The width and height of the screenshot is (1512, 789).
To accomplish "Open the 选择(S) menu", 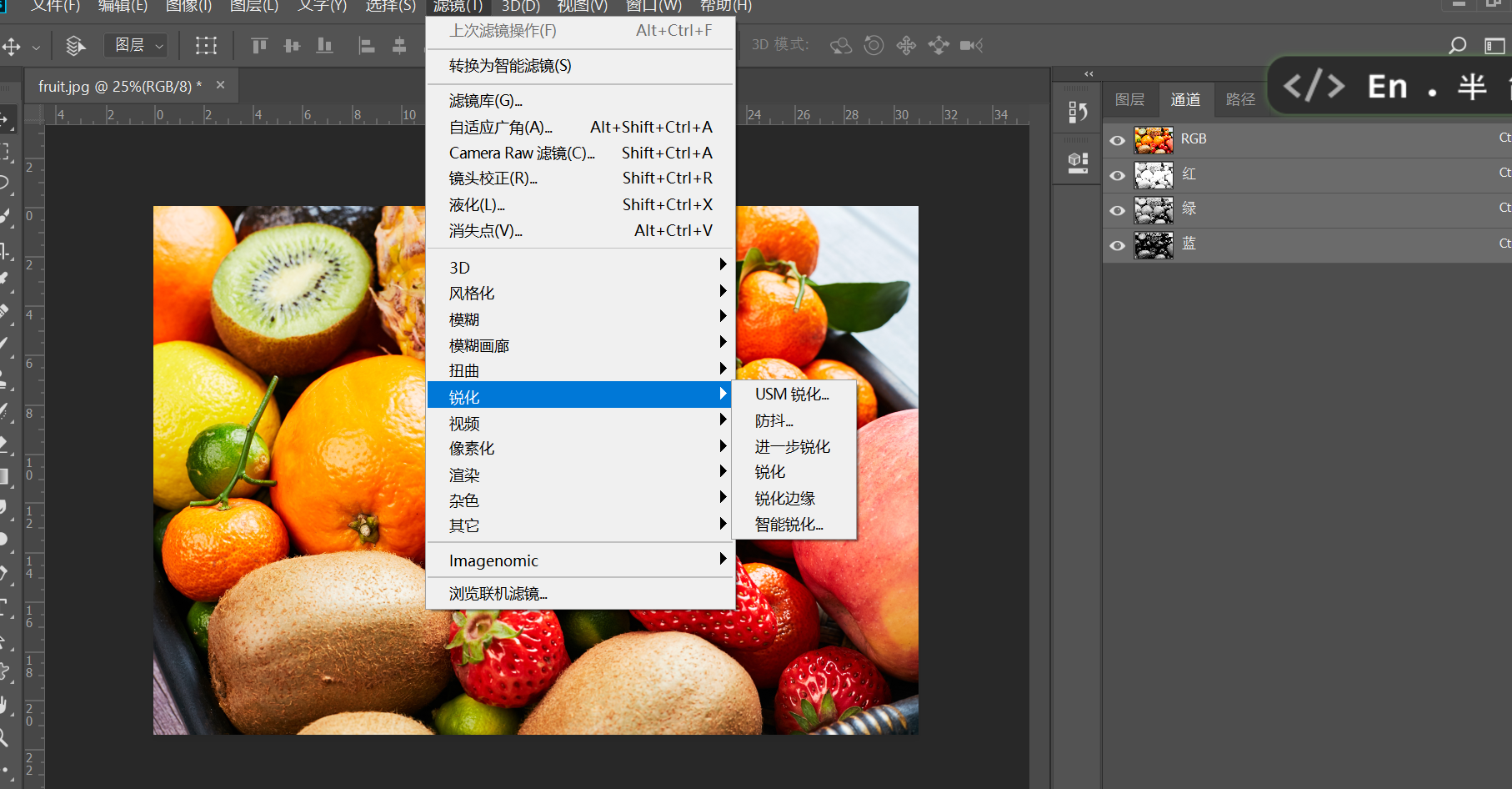I will coord(390,7).
